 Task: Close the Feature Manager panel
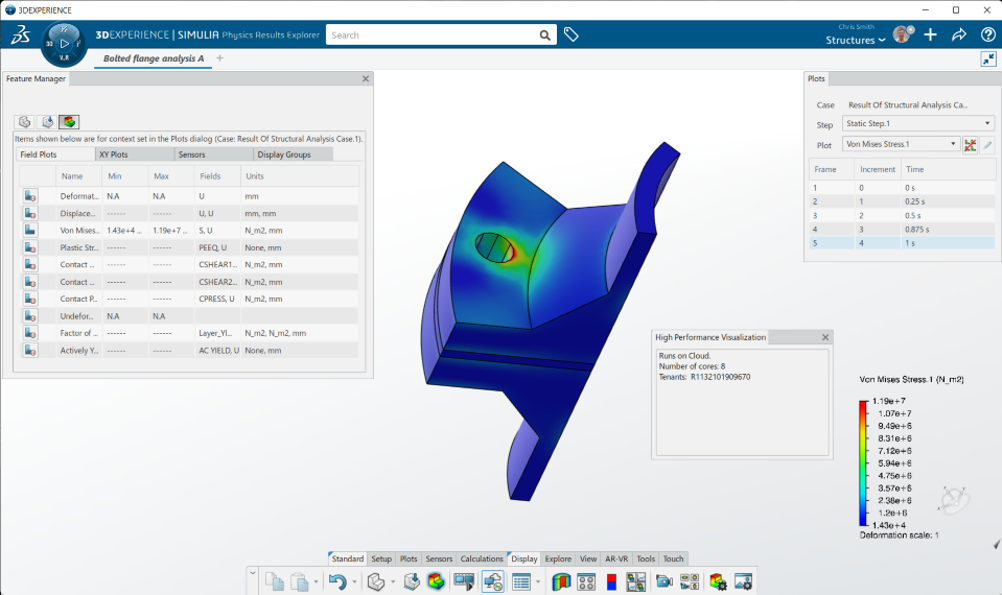click(x=366, y=79)
